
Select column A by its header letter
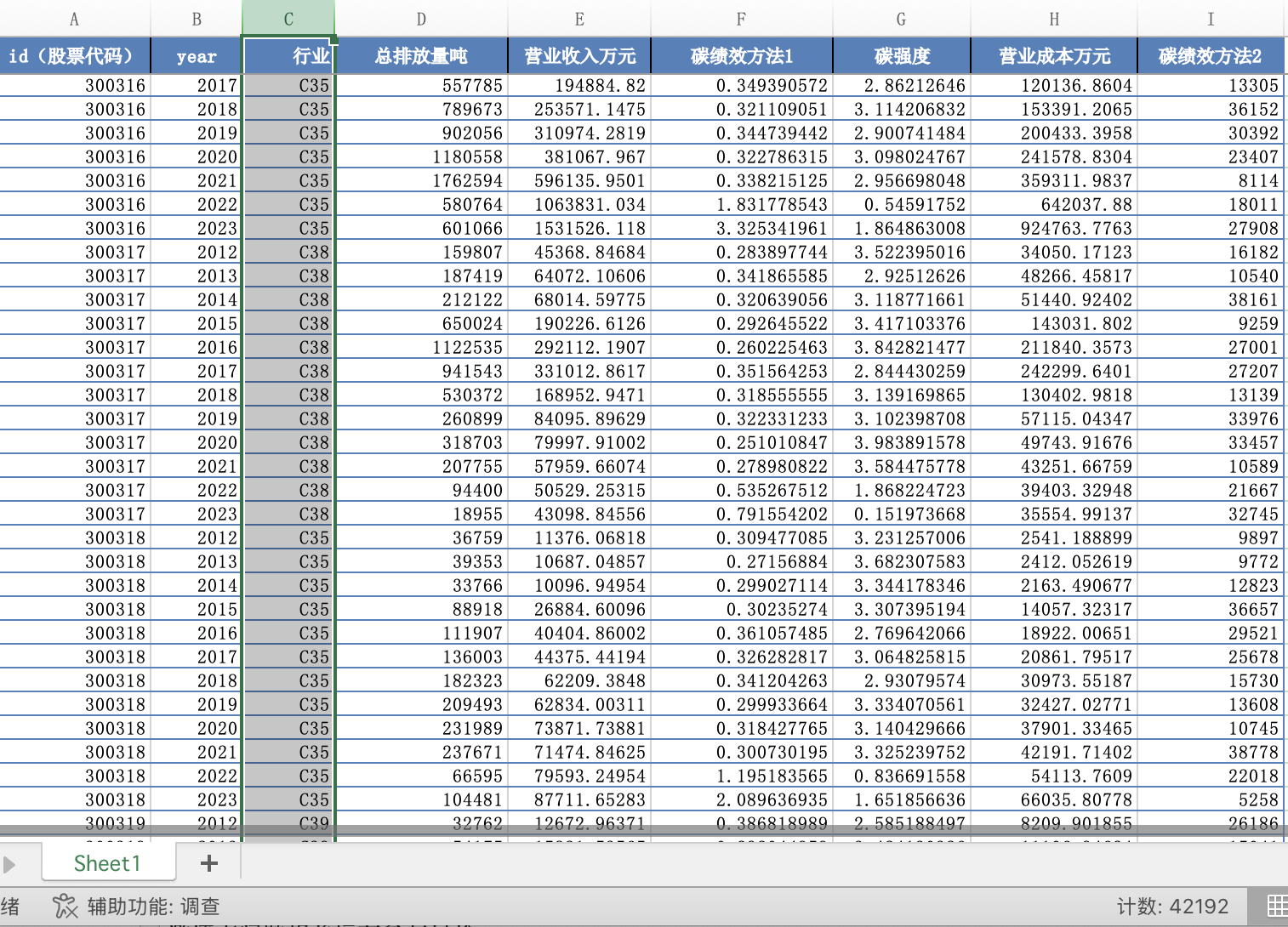click(x=75, y=19)
